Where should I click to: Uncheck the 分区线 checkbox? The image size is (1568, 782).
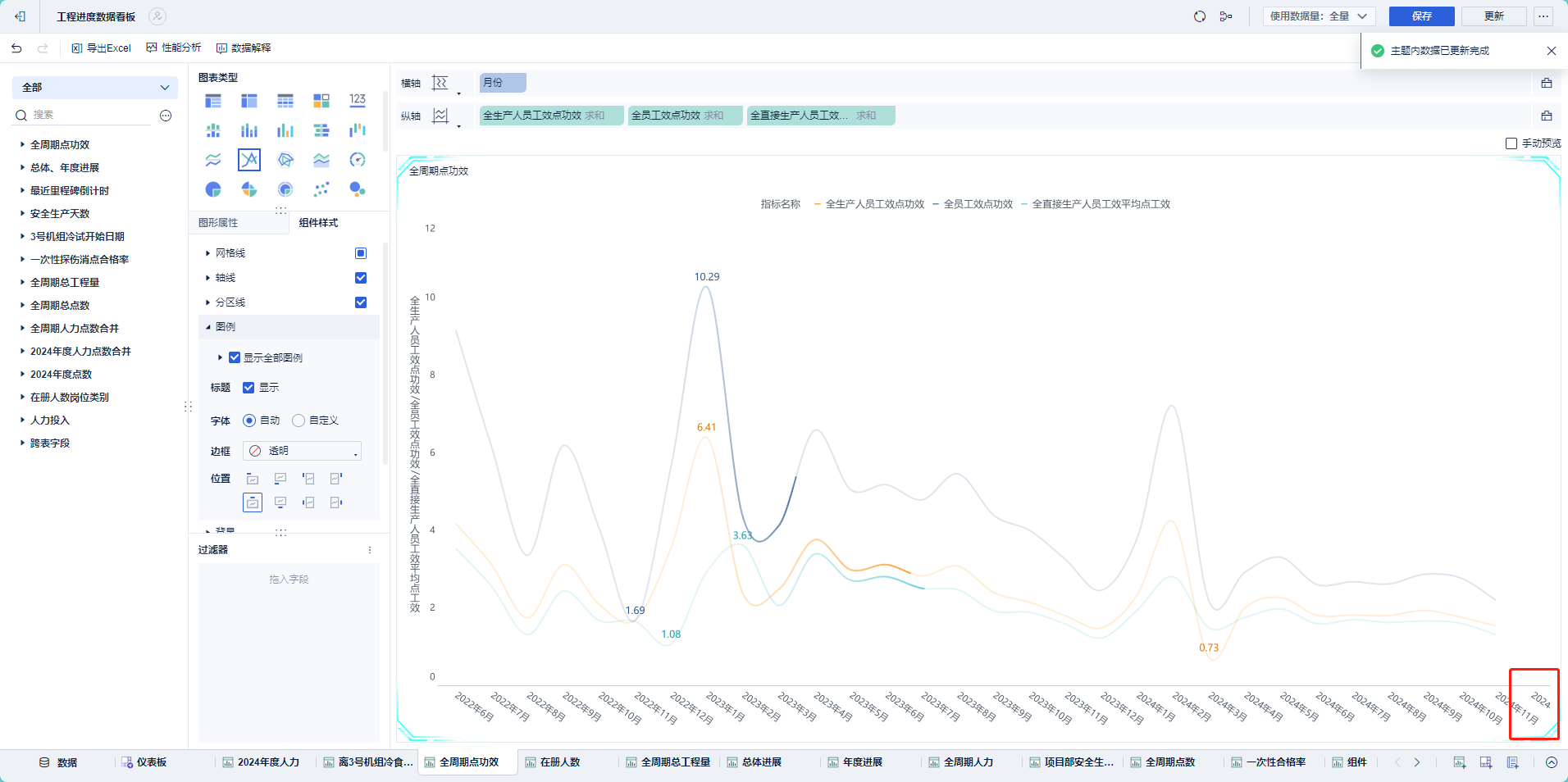[x=361, y=302]
